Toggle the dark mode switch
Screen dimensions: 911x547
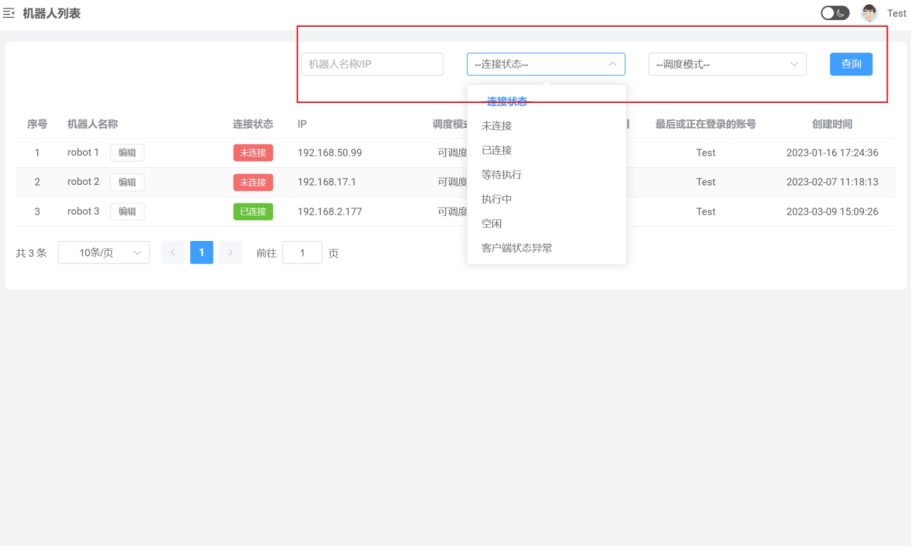coord(834,13)
